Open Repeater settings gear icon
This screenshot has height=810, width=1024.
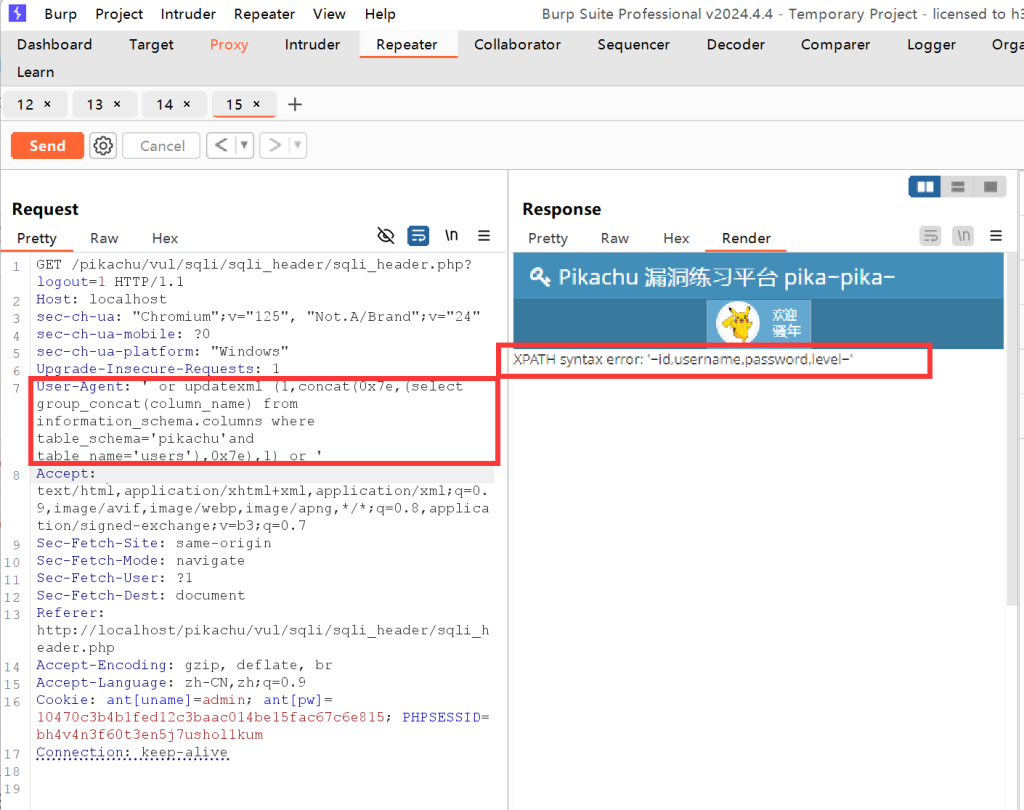(x=103, y=146)
